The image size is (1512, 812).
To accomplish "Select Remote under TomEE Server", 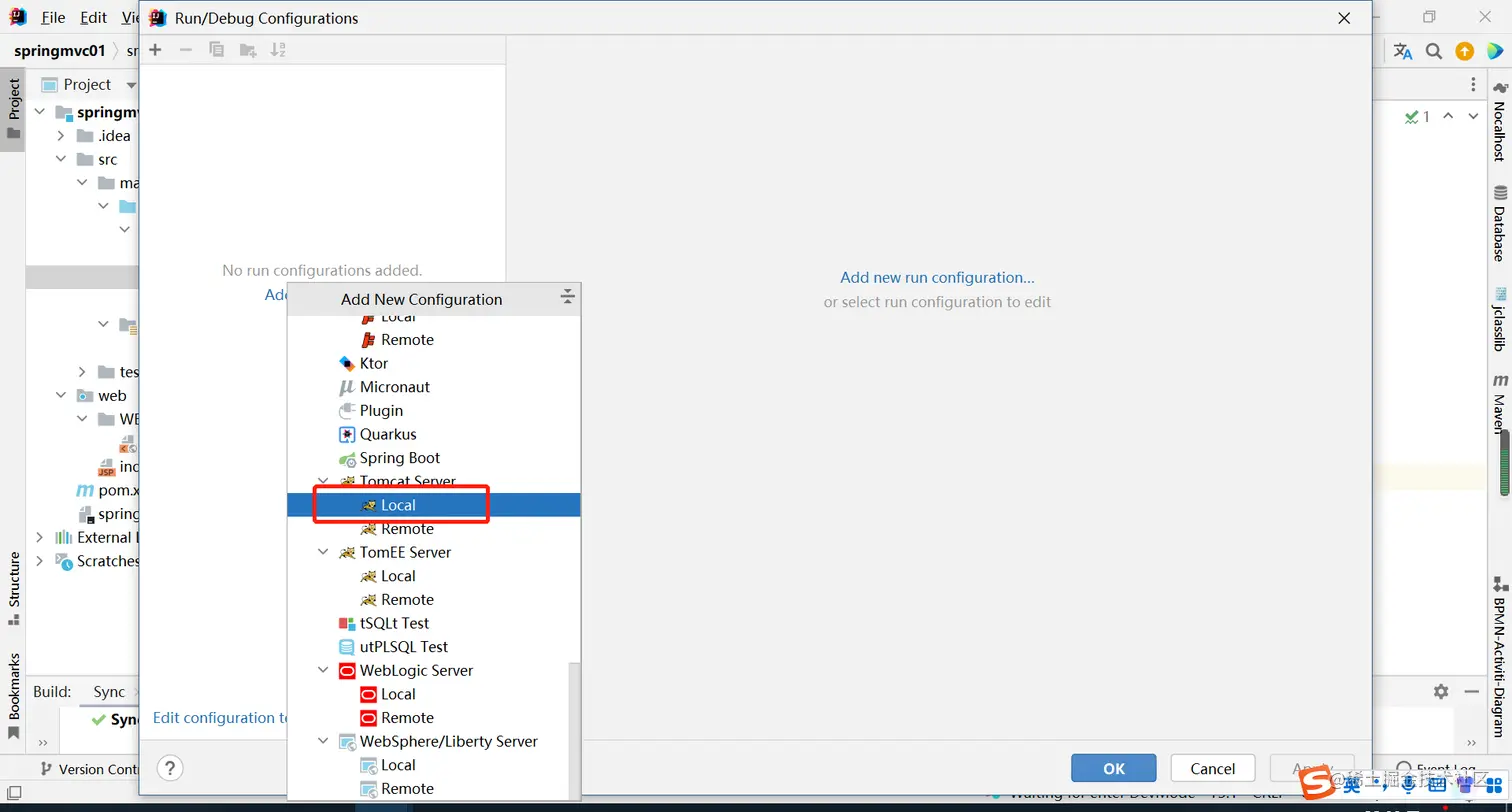I will [434, 600].
